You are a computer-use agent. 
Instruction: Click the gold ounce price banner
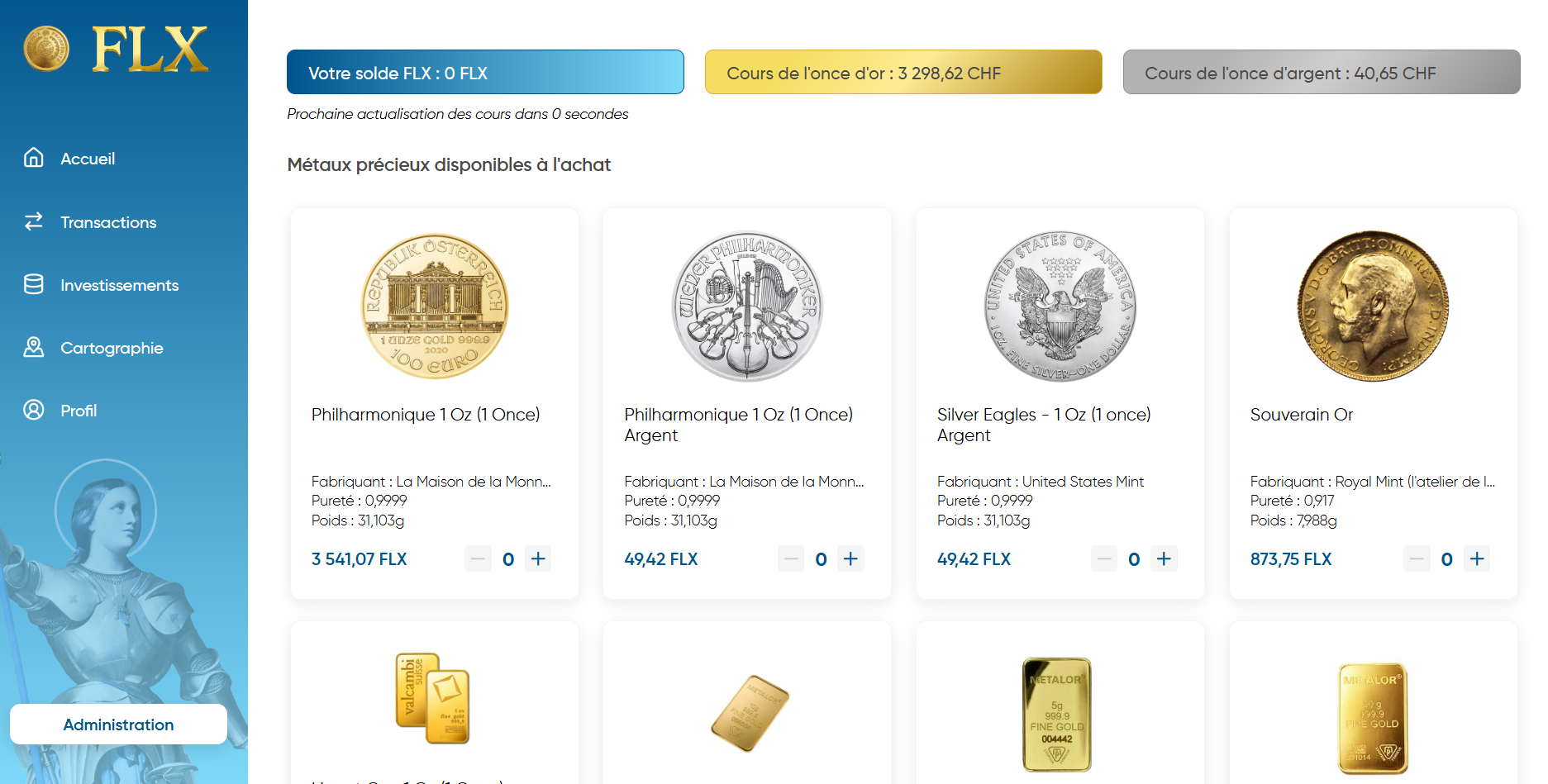(903, 73)
